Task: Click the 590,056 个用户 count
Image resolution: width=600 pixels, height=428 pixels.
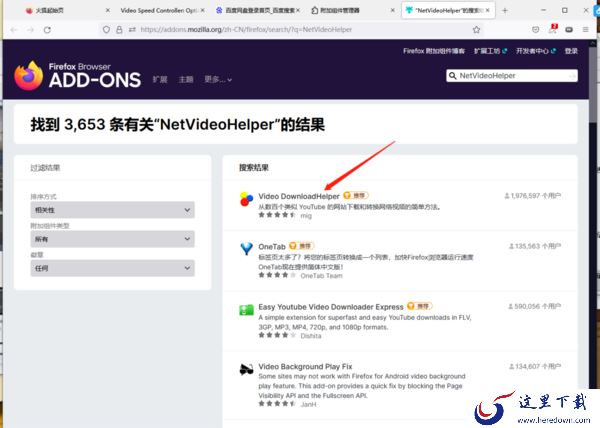Action: pyautogui.click(x=534, y=306)
